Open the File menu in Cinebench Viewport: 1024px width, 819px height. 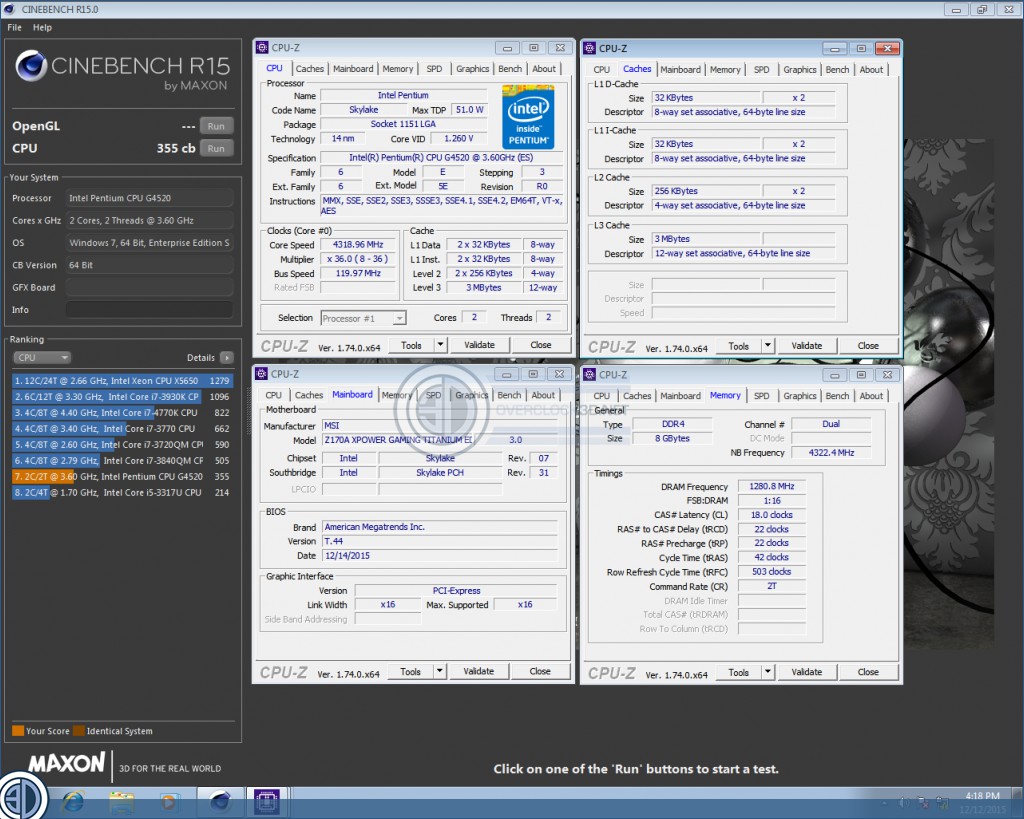point(14,27)
